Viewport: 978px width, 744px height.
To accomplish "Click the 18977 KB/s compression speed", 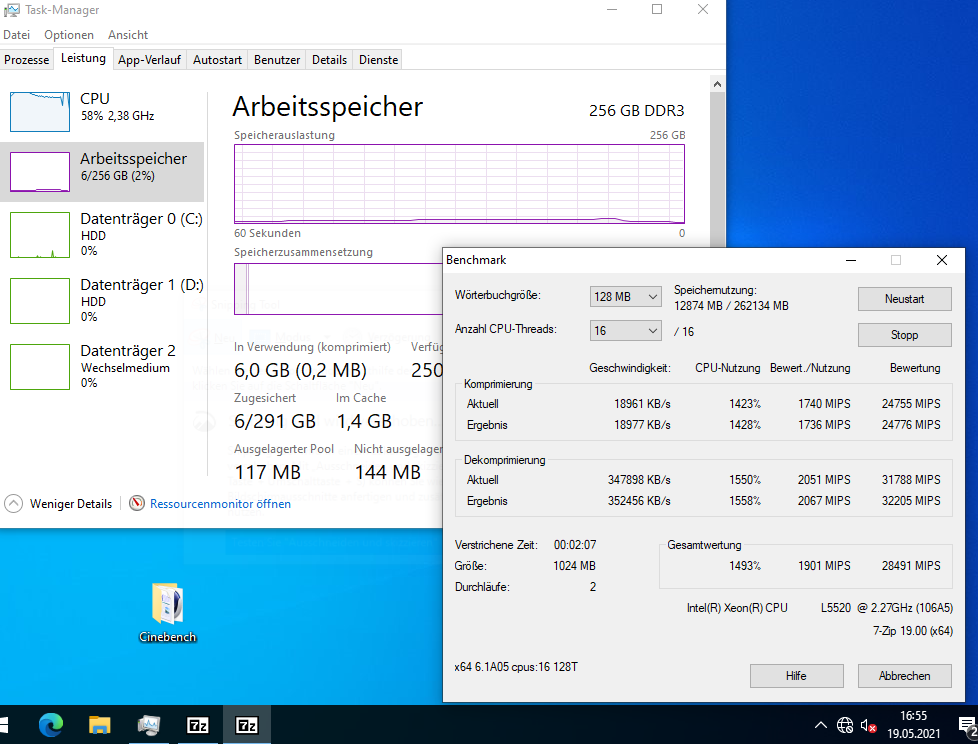I will 642,425.
